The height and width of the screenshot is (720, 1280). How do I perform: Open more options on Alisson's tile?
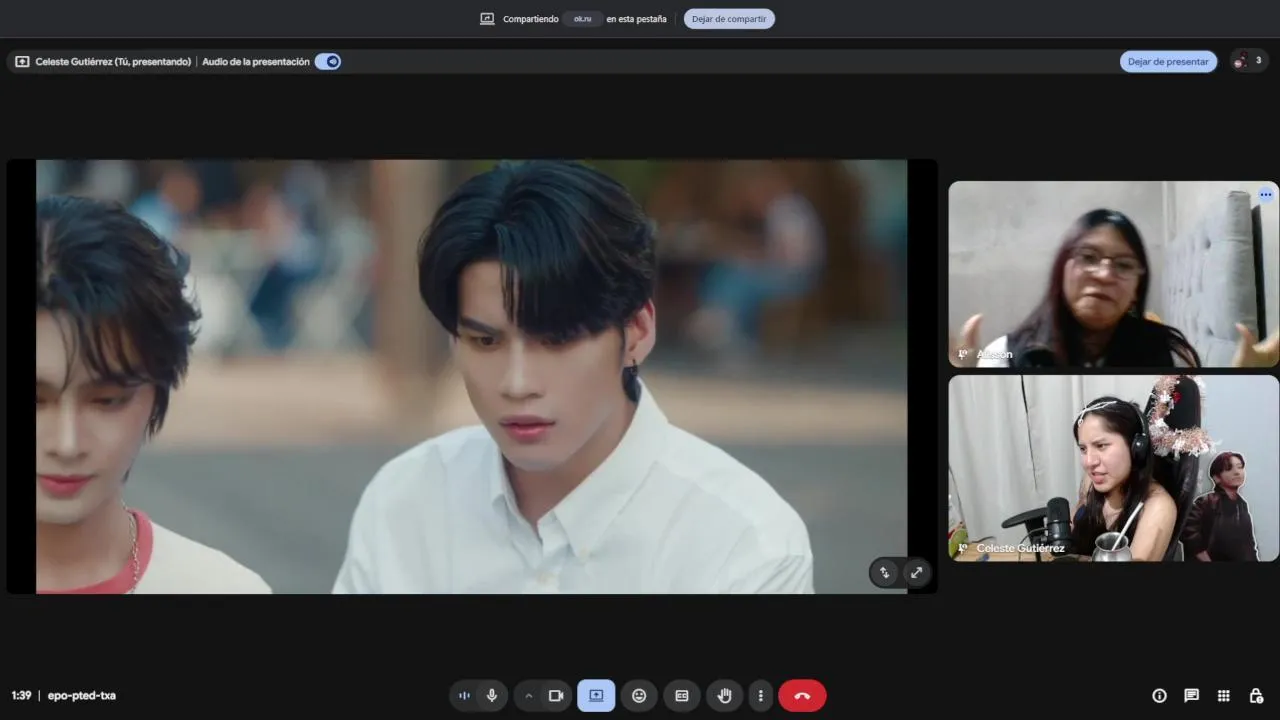1265,195
